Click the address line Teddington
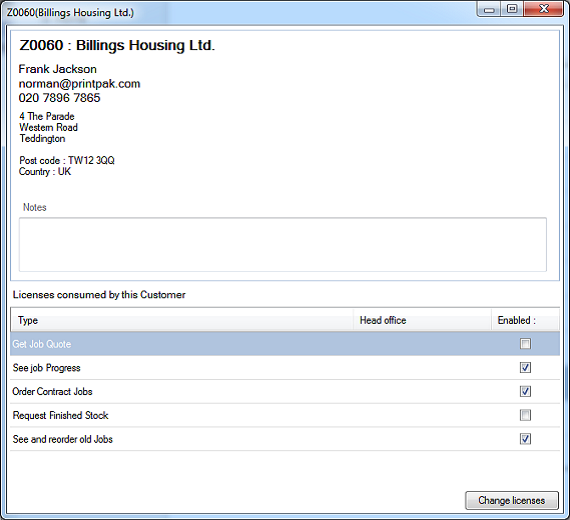This screenshot has height=520, width=570. [x=42, y=139]
